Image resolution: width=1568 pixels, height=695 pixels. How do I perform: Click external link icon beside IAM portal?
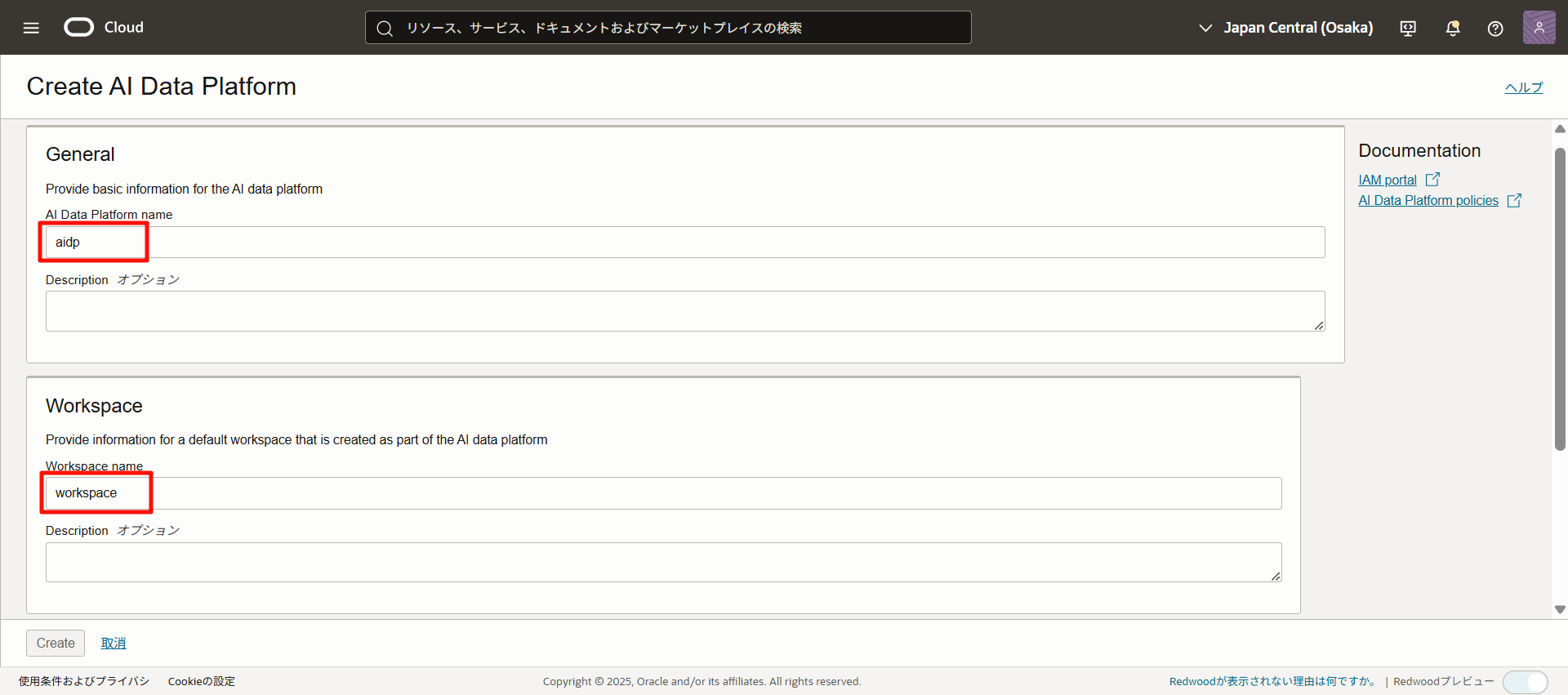click(x=1432, y=180)
